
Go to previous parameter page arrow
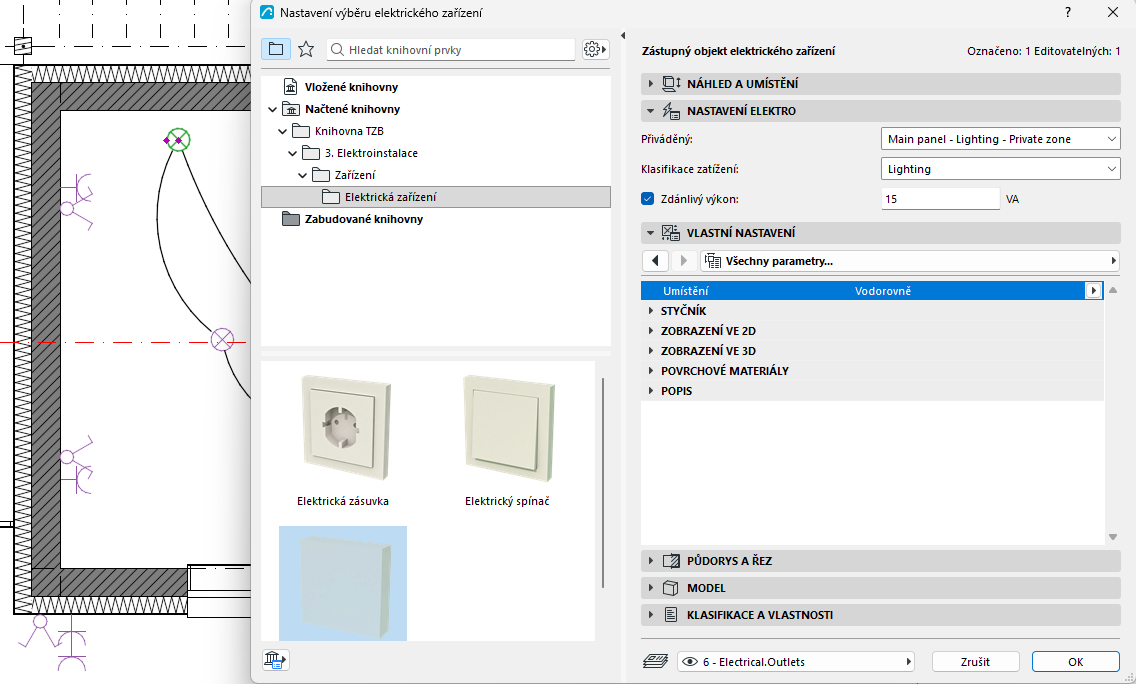click(x=656, y=261)
